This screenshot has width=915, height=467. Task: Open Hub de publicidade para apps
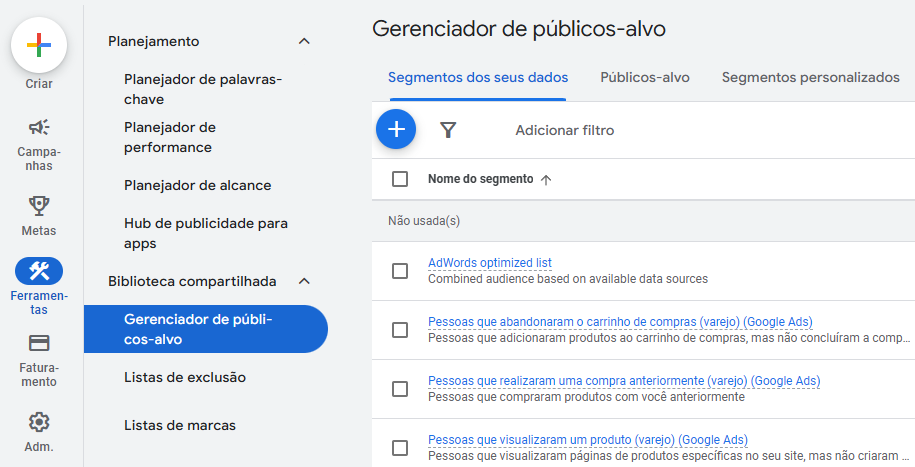[206, 234]
